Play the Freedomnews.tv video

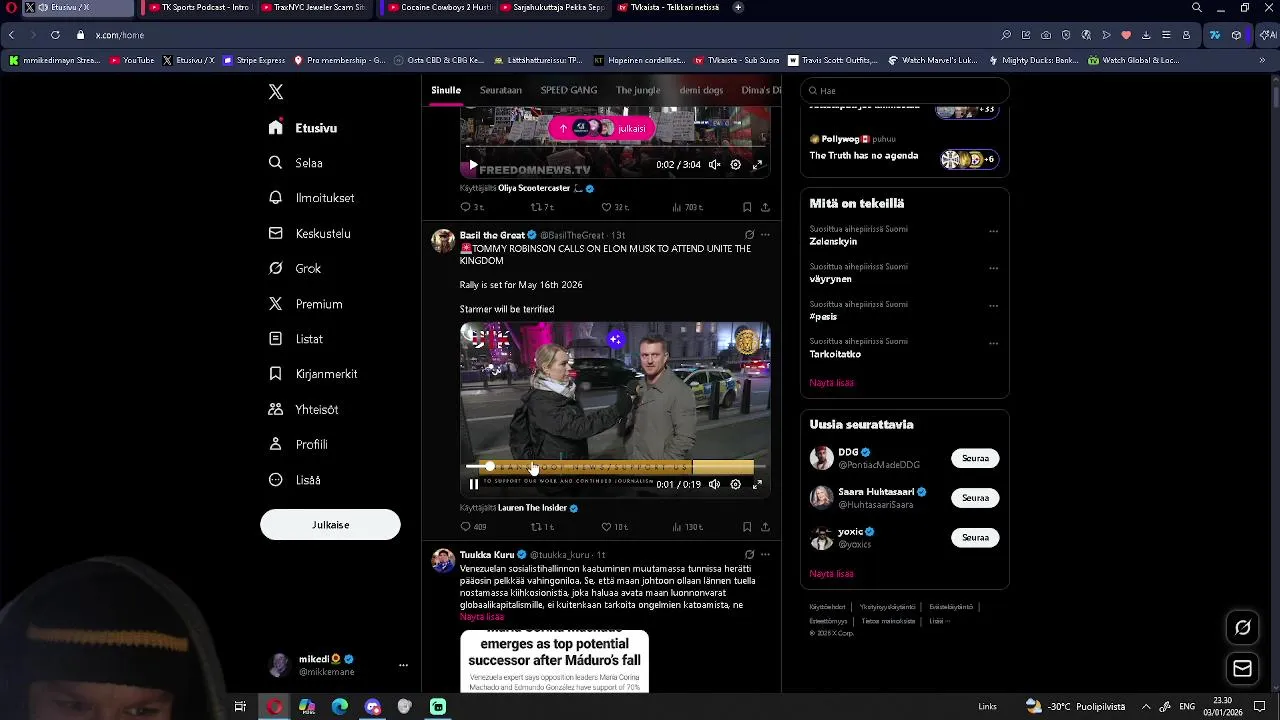click(474, 165)
